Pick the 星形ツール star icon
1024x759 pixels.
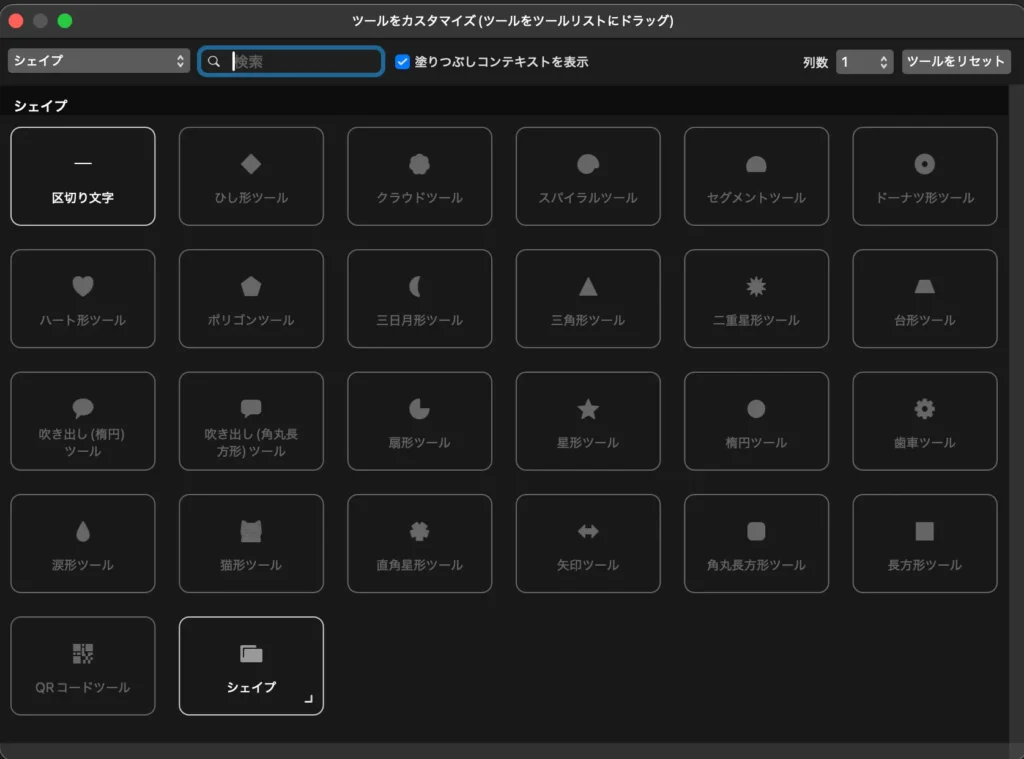point(588,409)
